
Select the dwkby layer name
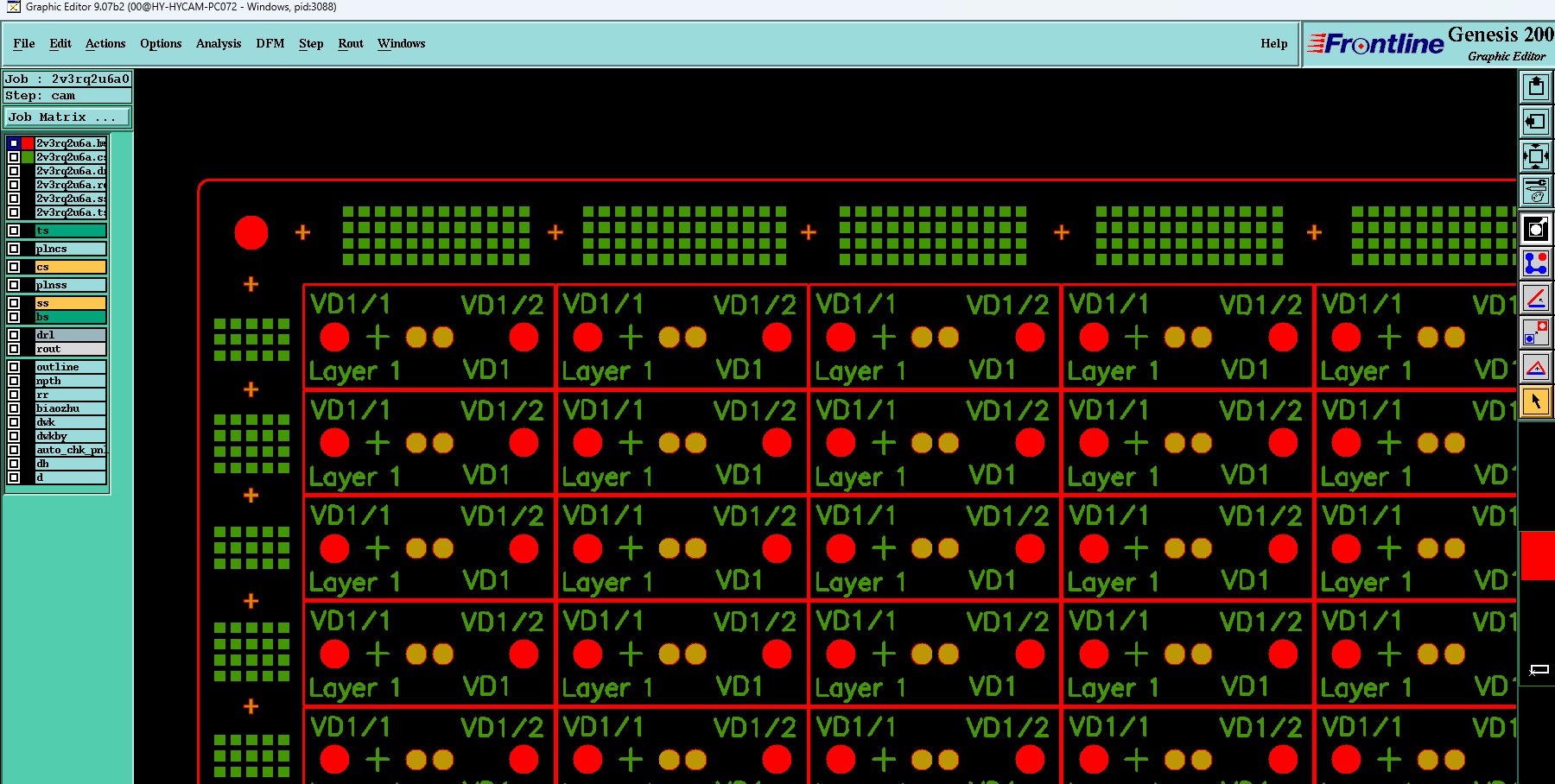click(x=71, y=436)
